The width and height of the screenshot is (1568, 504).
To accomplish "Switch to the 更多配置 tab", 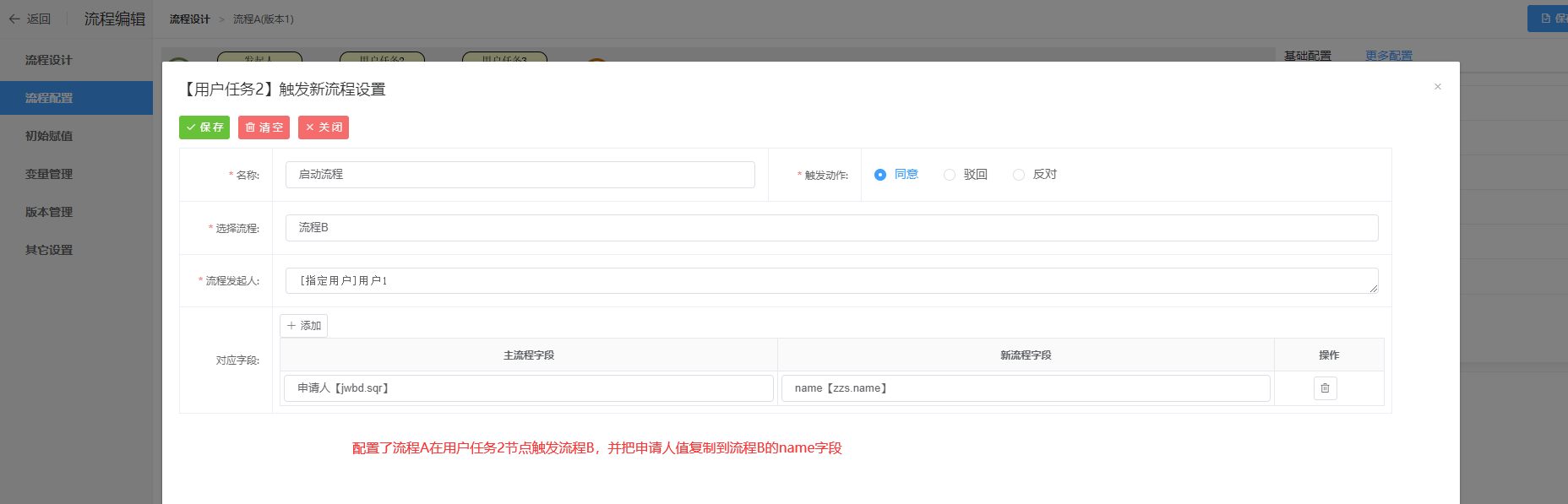I will click(1388, 56).
